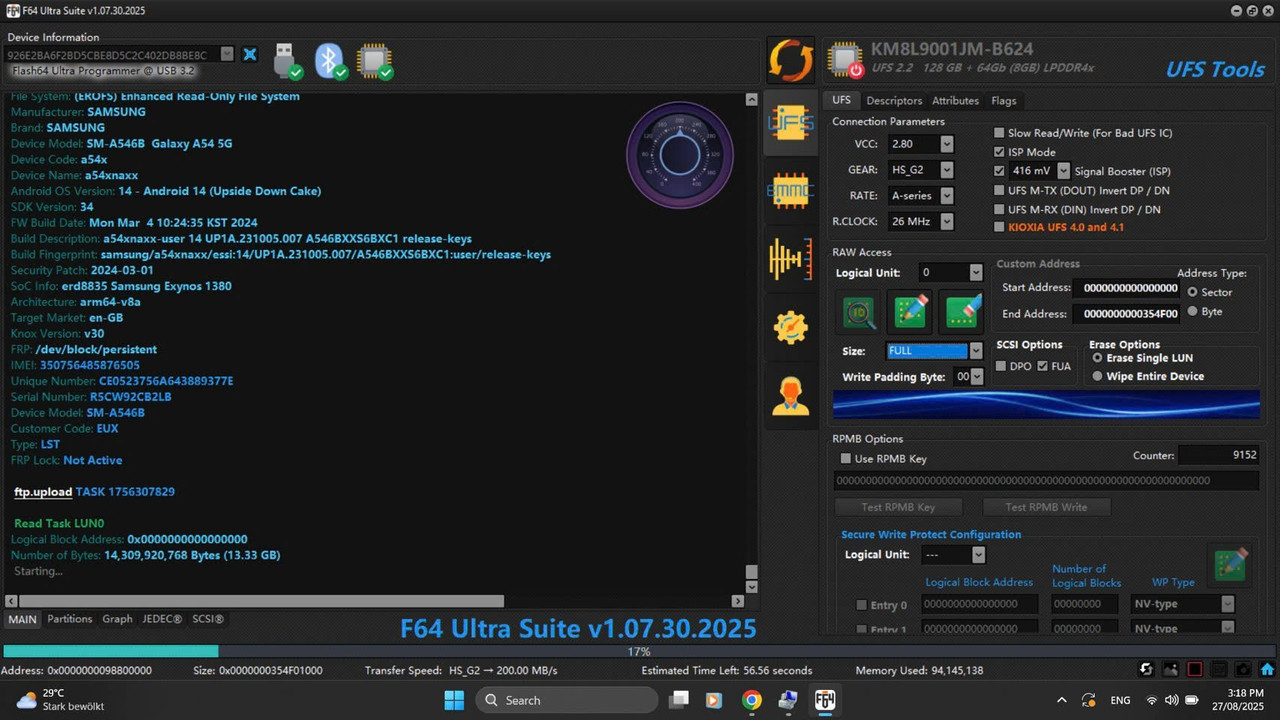Click the F64 app taskbar icon
The image size is (1280, 720).
click(825, 700)
